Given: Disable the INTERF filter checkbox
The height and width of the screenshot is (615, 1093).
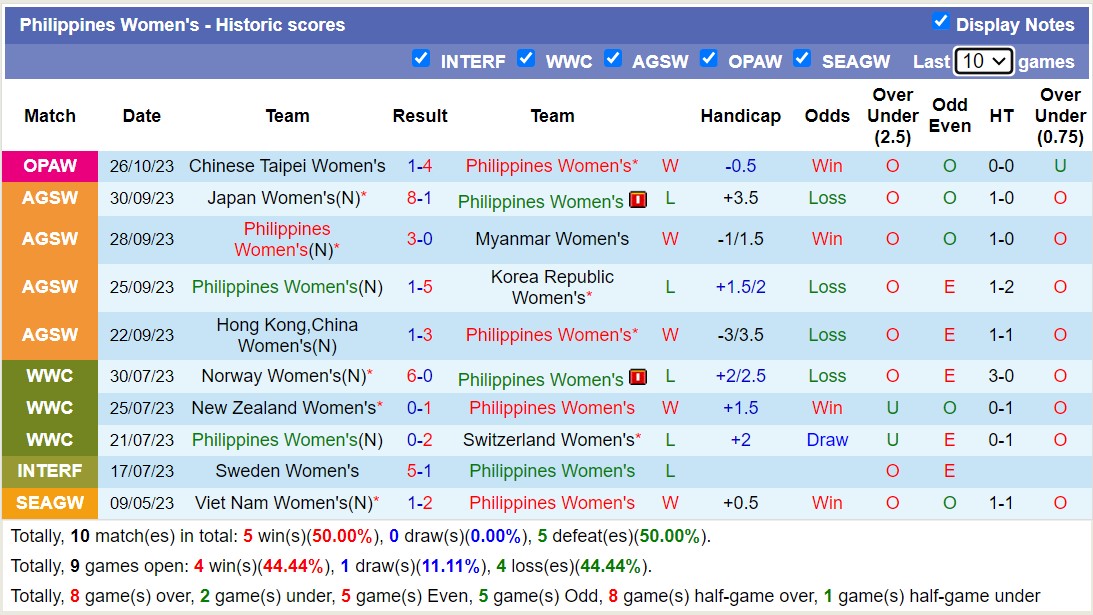Looking at the screenshot, I should [x=421, y=59].
